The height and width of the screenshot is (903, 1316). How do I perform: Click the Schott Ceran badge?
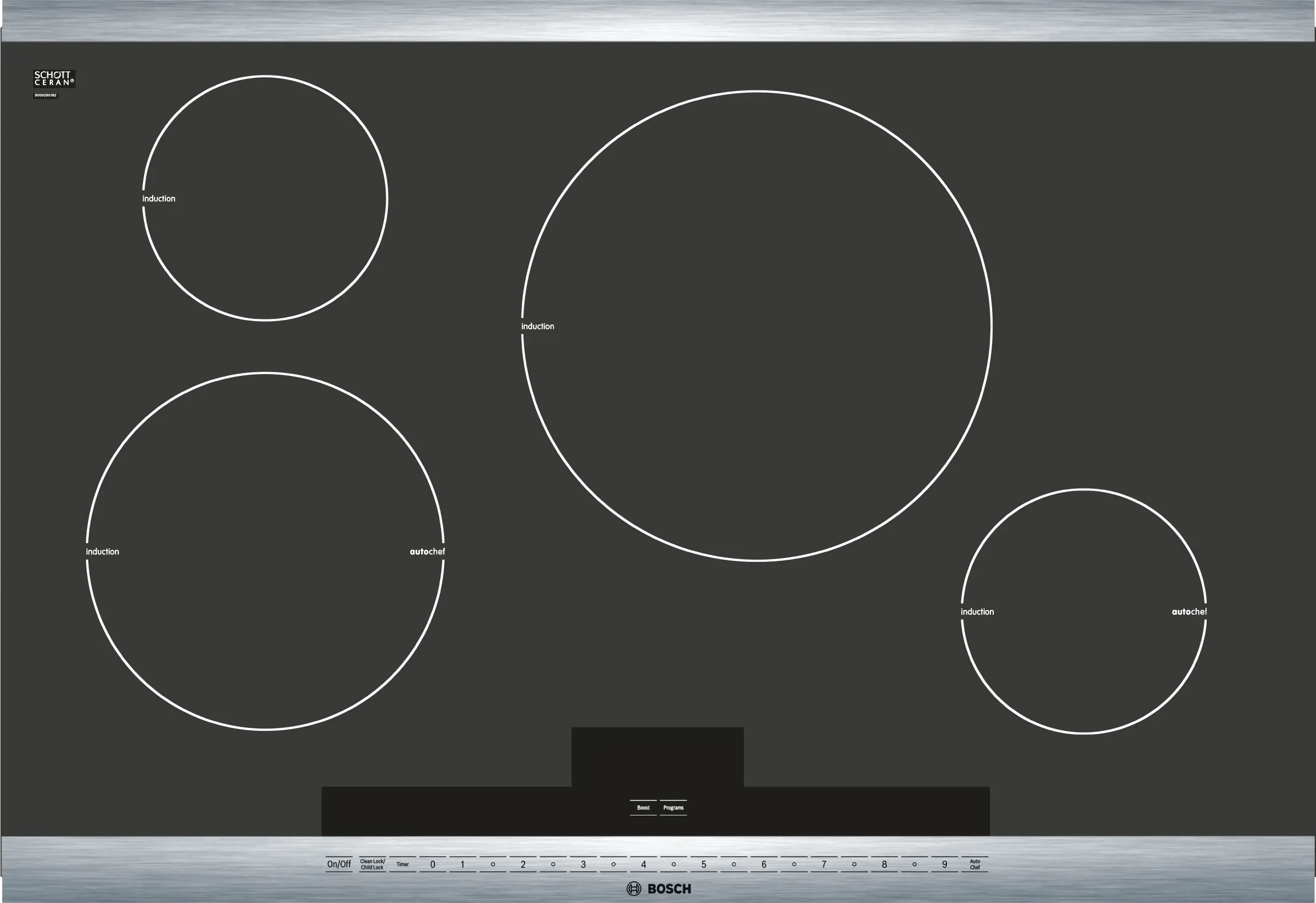[54, 78]
